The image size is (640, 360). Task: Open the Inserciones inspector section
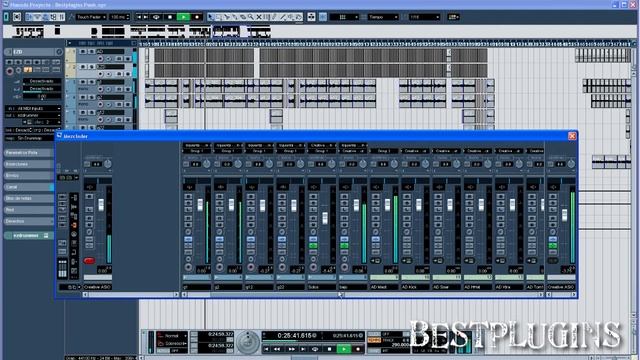tap(29, 164)
